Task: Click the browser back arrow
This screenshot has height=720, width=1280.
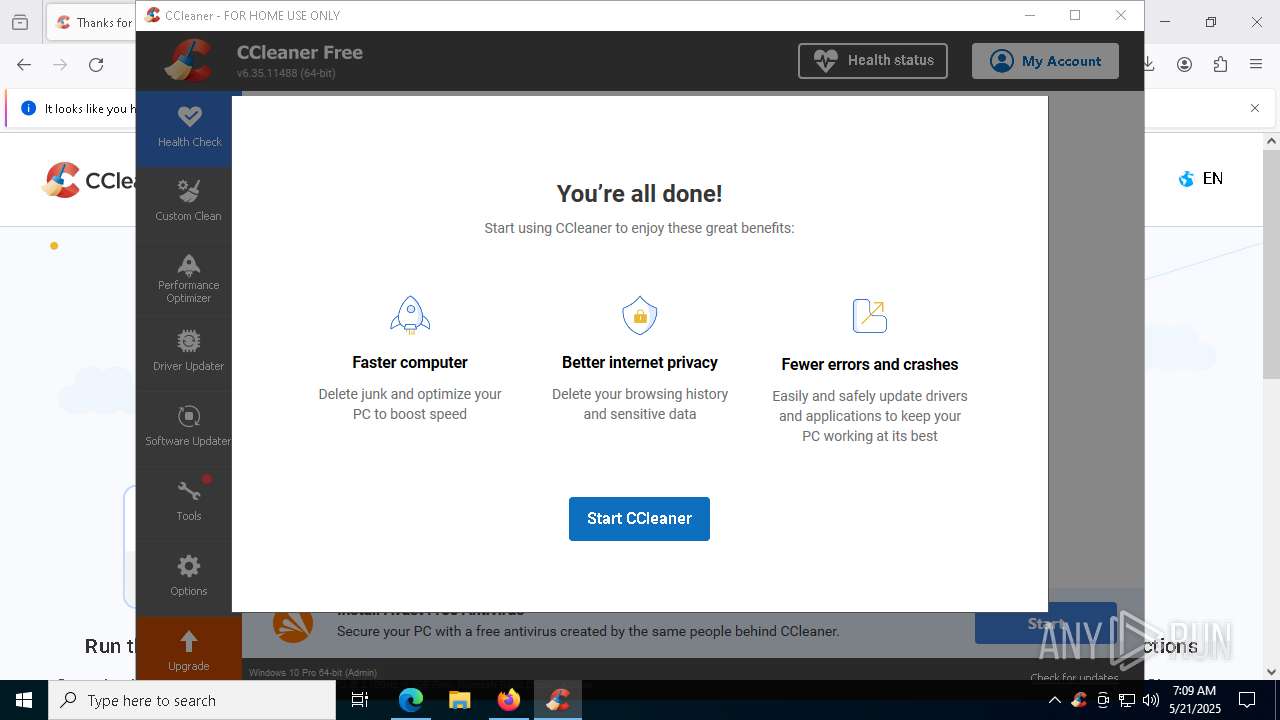Action: (24, 65)
